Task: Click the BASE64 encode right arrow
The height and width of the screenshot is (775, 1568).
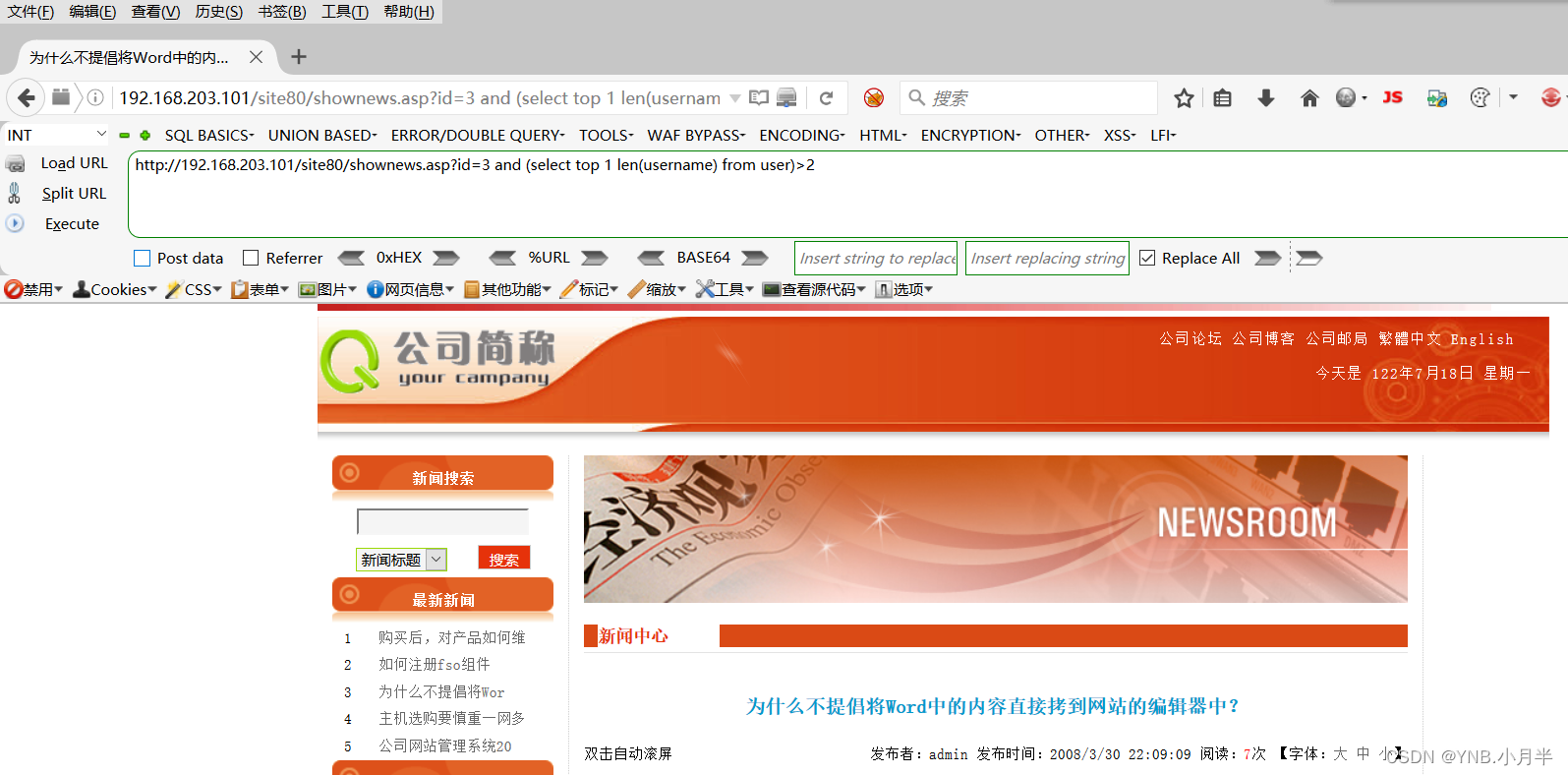Action: [x=754, y=258]
